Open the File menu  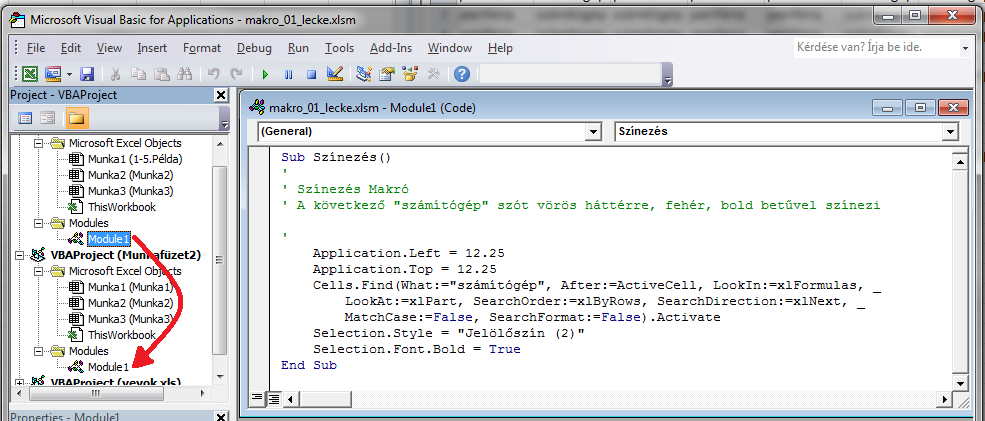pos(36,48)
